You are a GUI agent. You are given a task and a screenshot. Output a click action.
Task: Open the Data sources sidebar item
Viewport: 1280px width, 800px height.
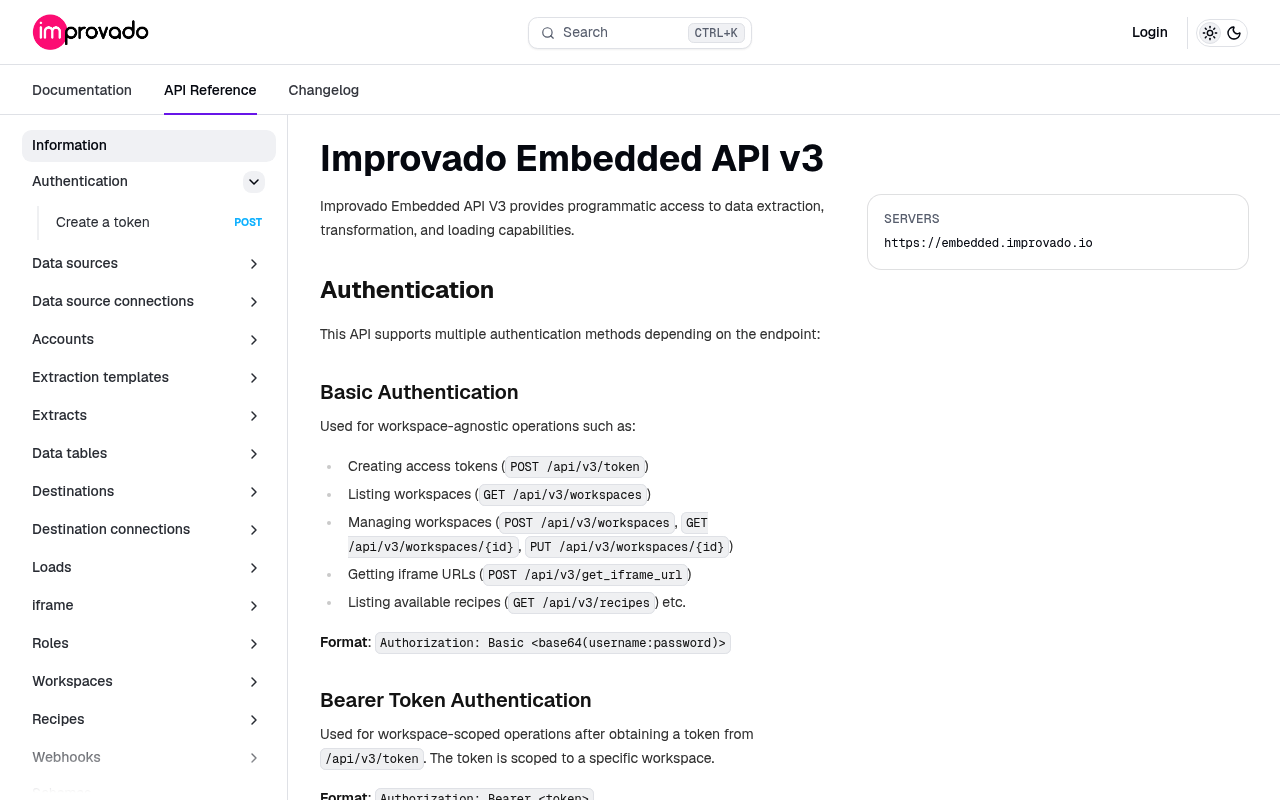tap(75, 263)
